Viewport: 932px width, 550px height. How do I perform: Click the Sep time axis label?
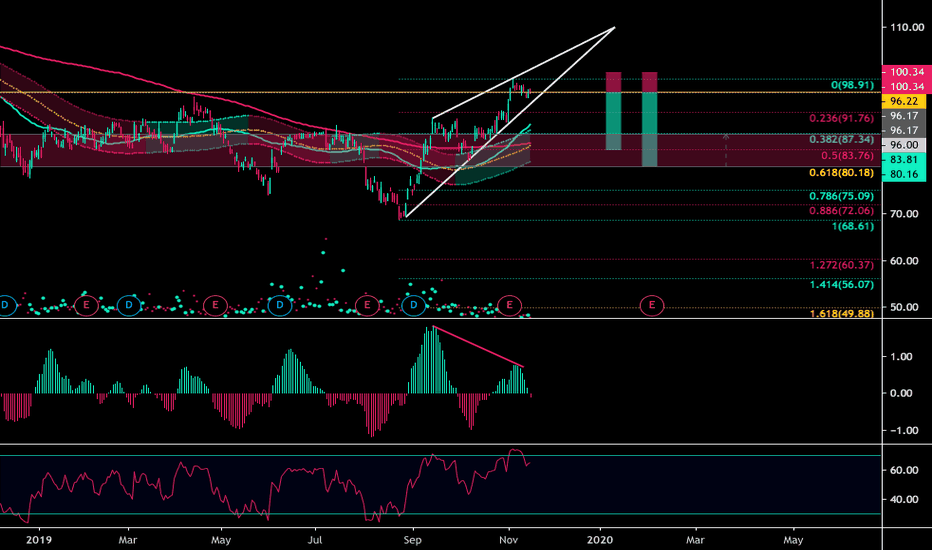click(x=412, y=540)
